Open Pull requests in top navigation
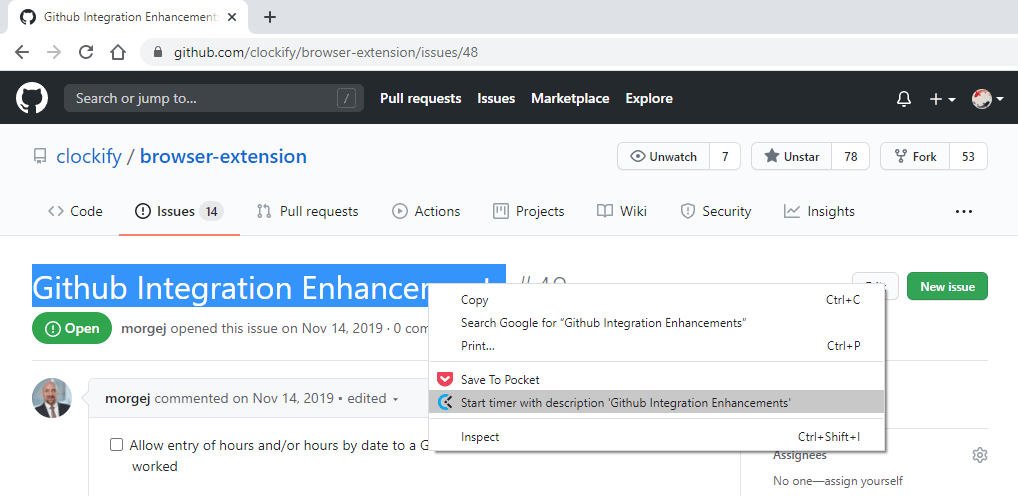Image resolution: width=1018 pixels, height=496 pixels. (421, 99)
